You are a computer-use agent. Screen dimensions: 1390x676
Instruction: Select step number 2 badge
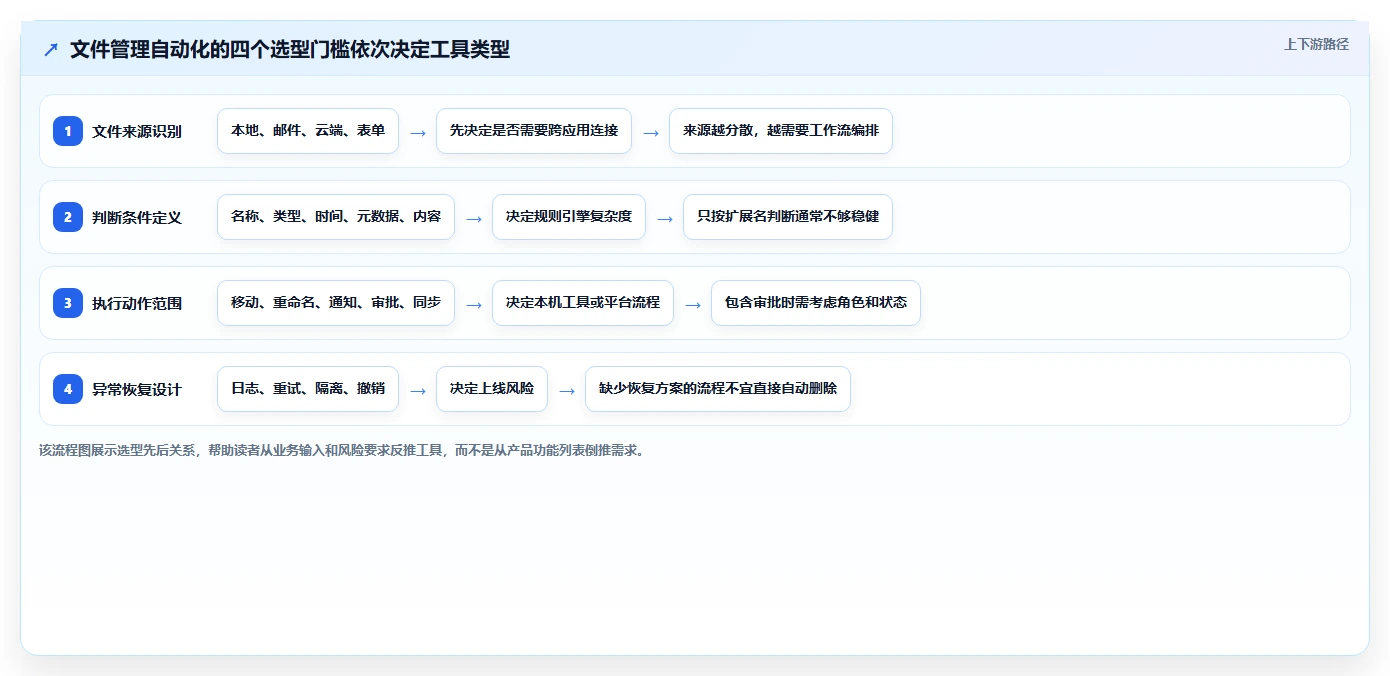click(x=68, y=217)
